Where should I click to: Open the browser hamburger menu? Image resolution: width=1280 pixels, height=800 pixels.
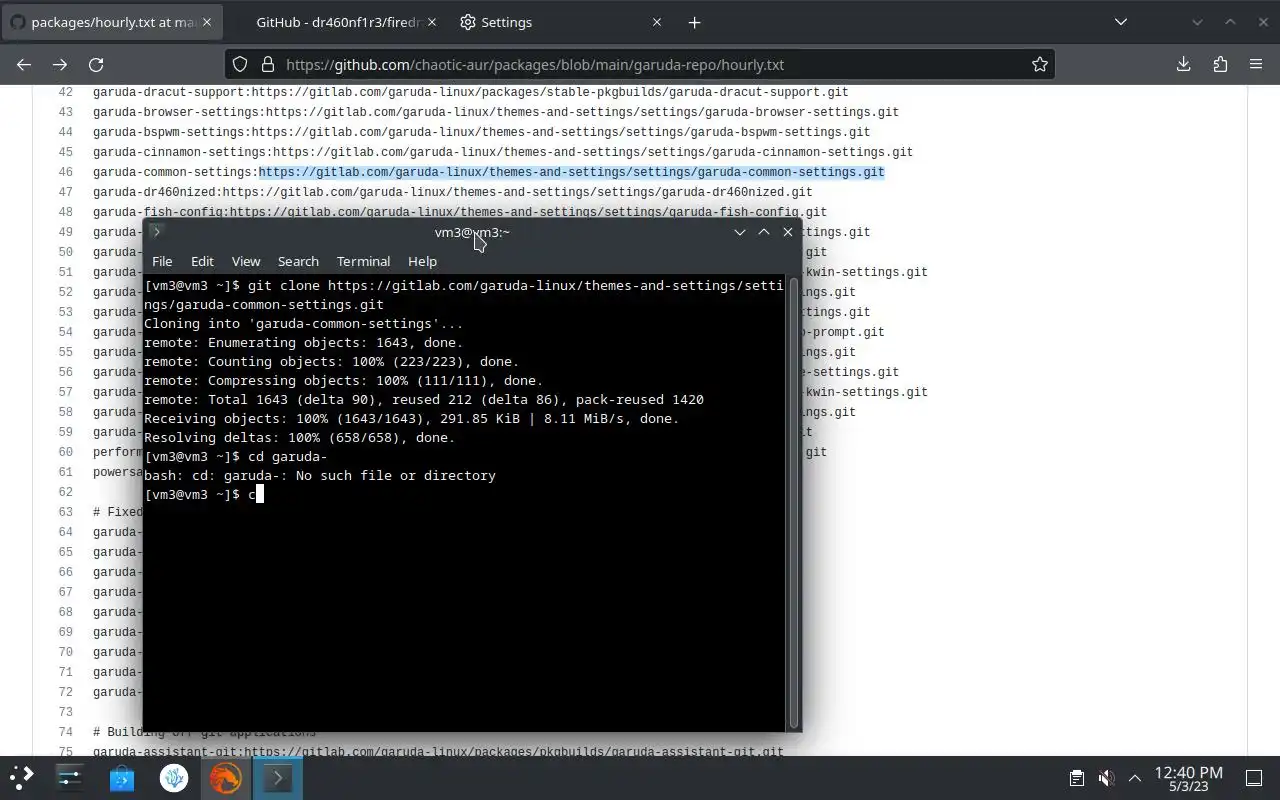click(x=1256, y=64)
